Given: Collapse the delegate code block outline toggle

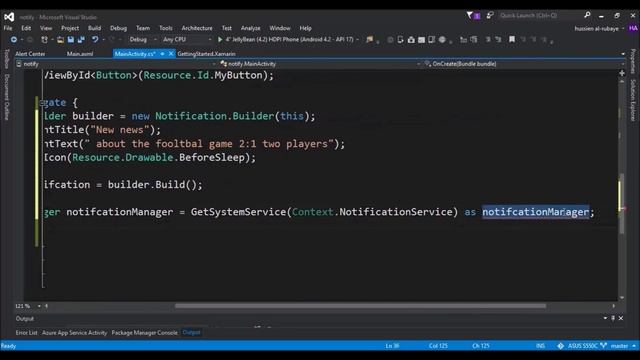Looking at the screenshot, I should coord(42,103).
